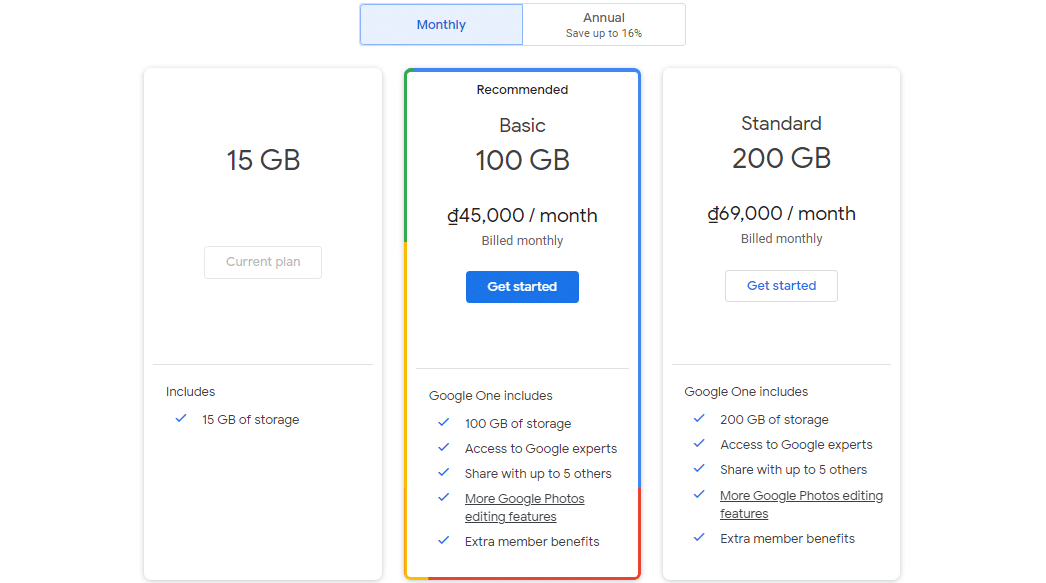Click the ₫69,000 / month price text
Screen dimensions: 1046x583
click(781, 214)
